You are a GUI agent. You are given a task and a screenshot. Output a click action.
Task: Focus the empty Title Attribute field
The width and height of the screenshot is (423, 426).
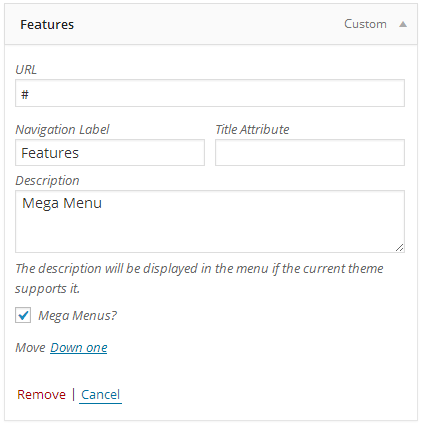[310, 153]
